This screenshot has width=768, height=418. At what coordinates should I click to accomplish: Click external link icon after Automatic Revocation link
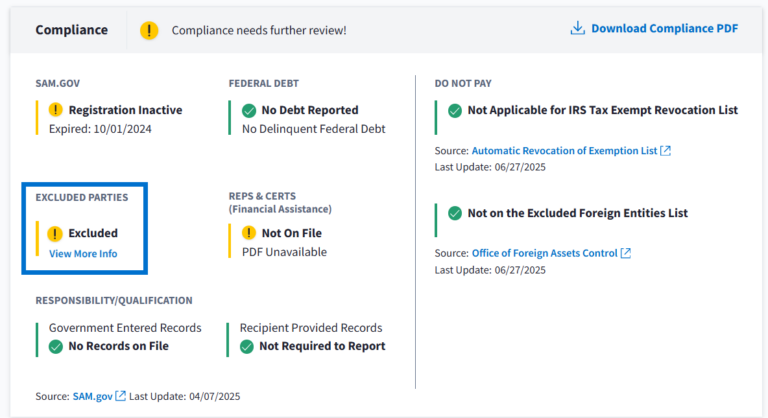click(x=666, y=150)
